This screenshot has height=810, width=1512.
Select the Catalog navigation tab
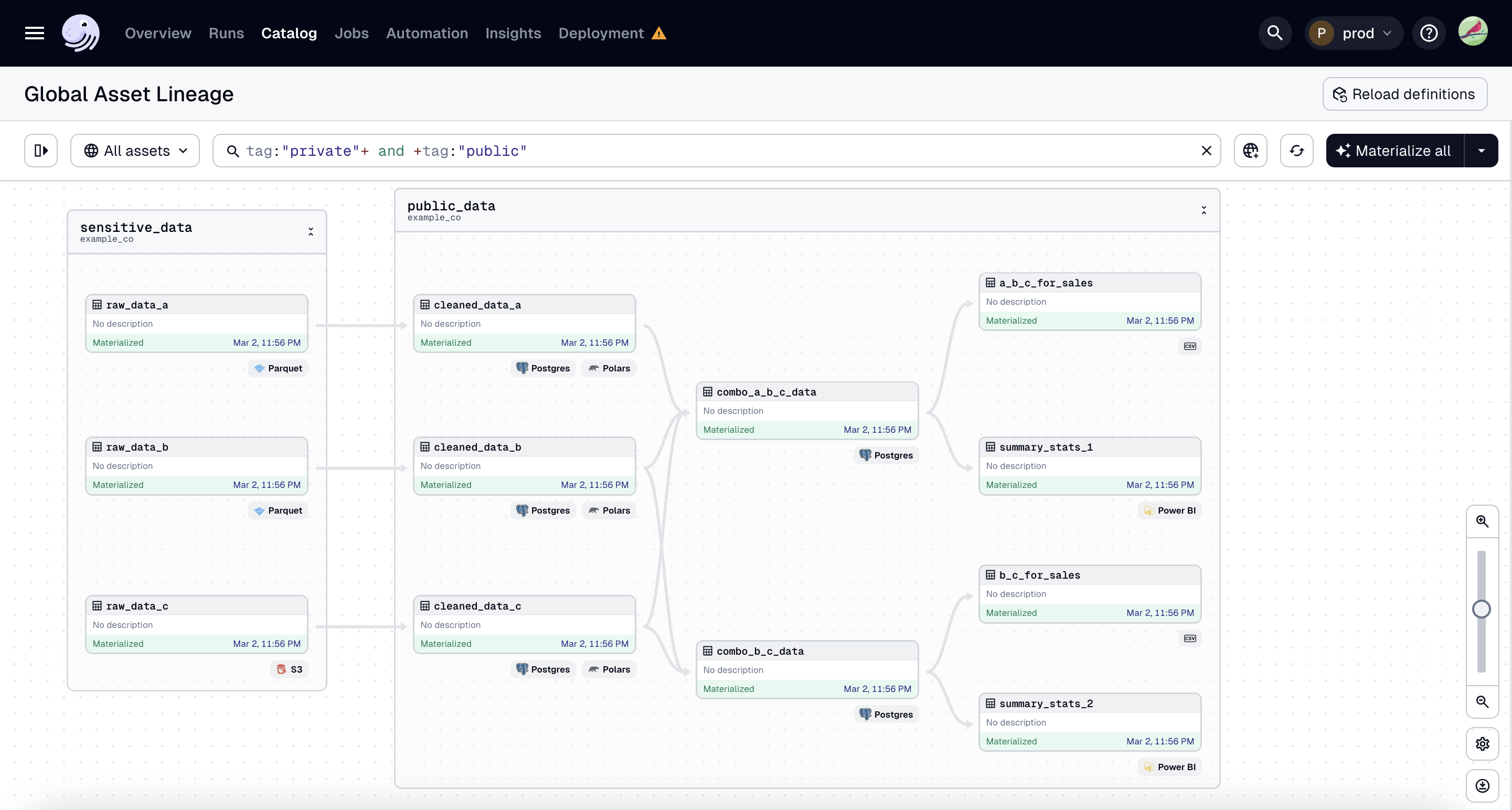[289, 33]
